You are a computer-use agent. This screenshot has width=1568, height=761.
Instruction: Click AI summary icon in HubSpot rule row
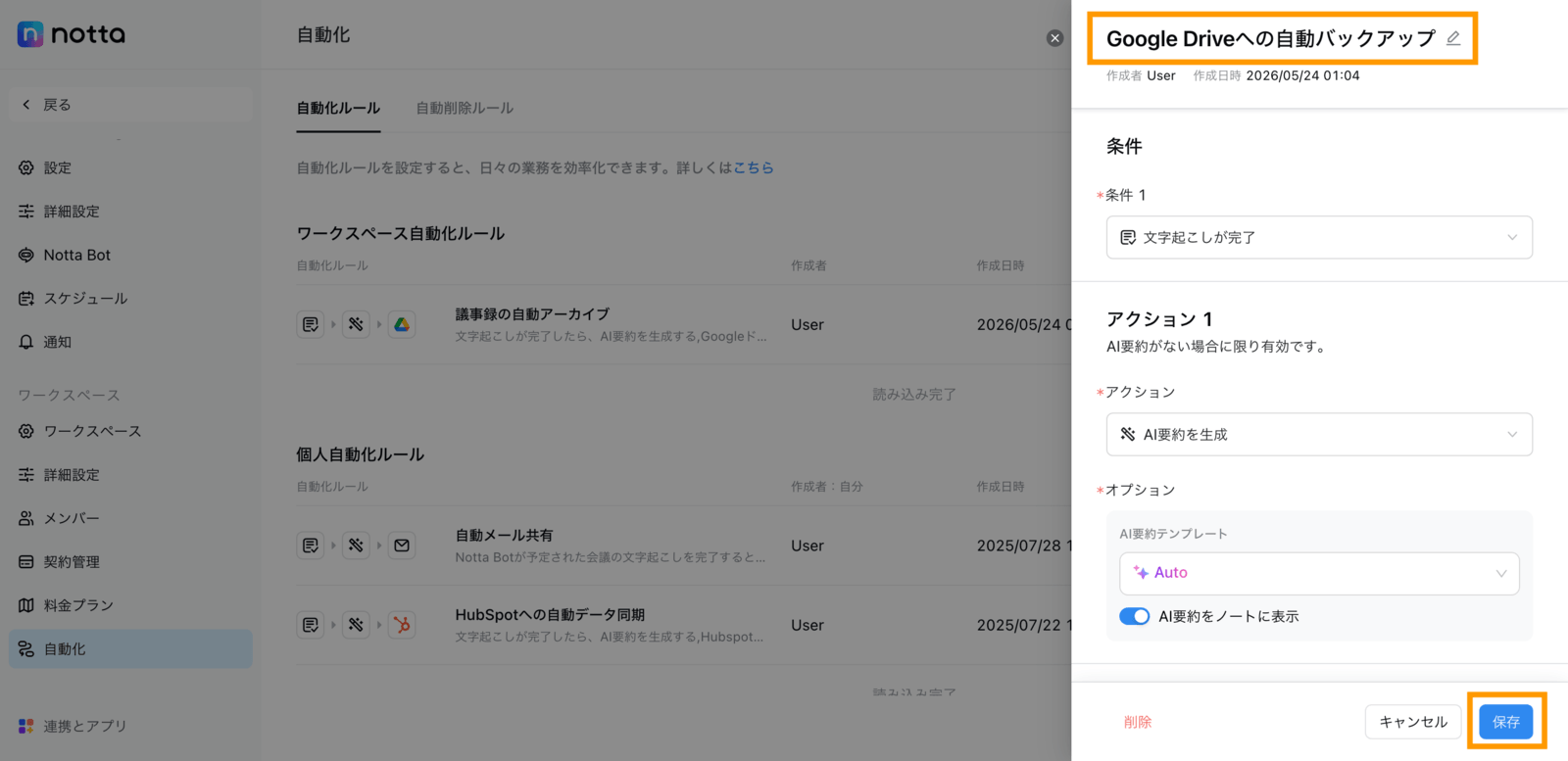[x=356, y=625]
